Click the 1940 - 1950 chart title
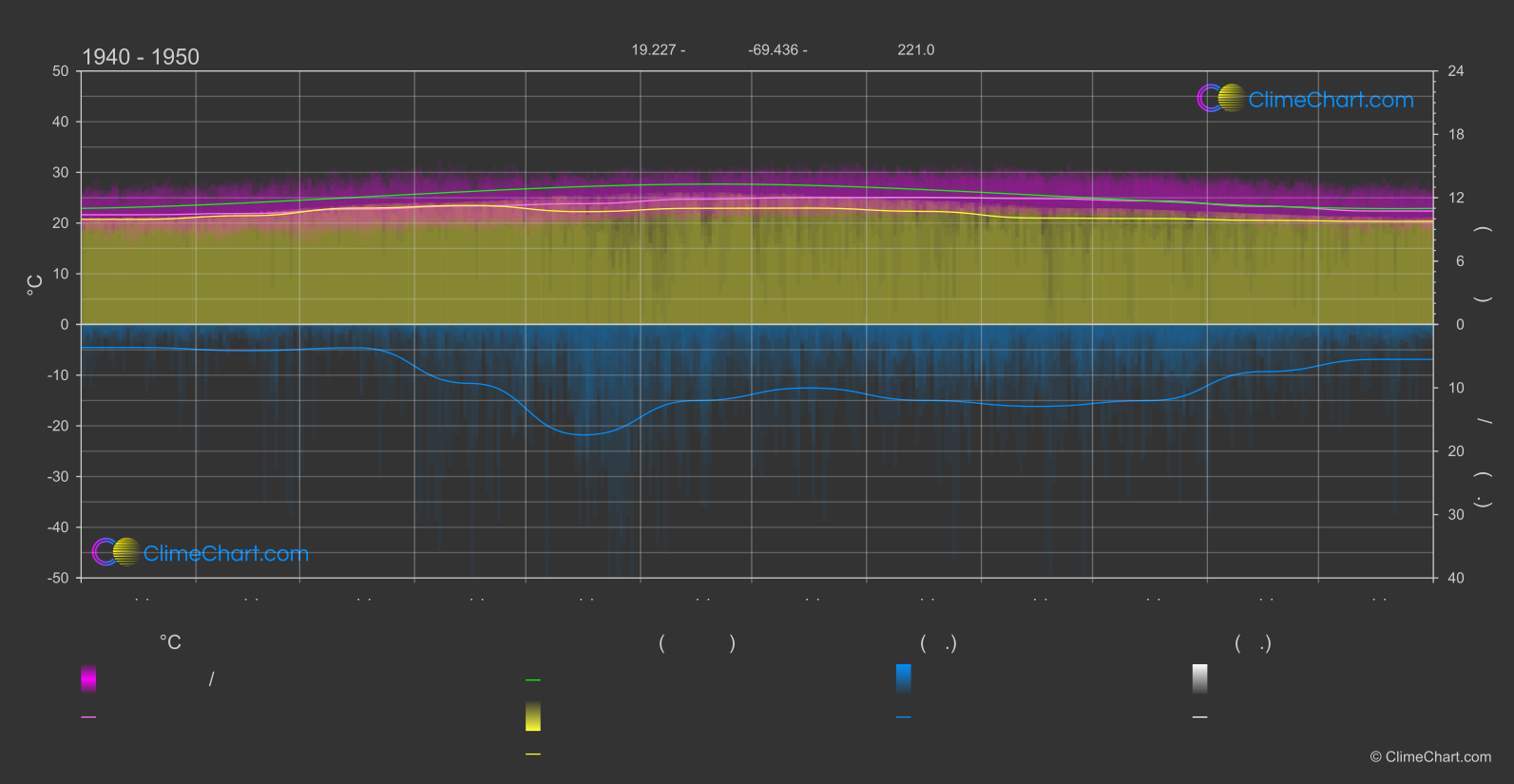Viewport: 1514px width, 784px height. pyautogui.click(x=141, y=57)
